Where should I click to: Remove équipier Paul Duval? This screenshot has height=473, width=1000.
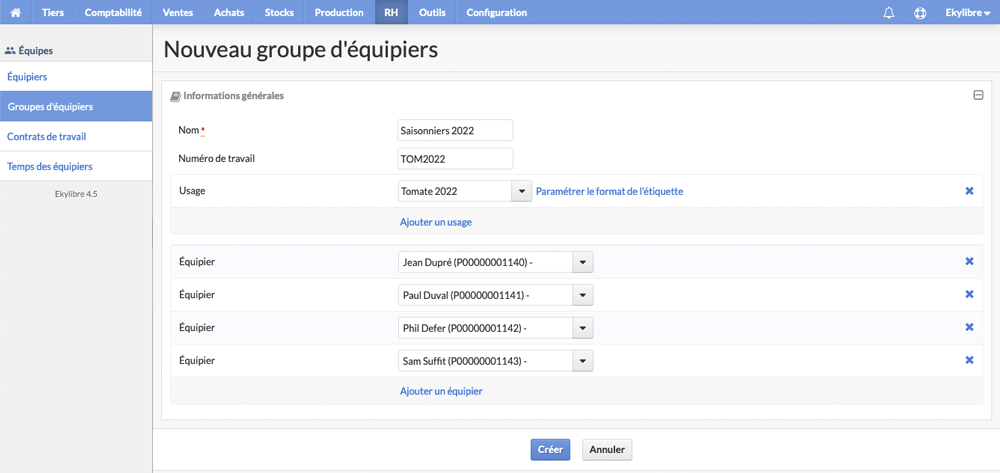pyautogui.click(x=969, y=294)
